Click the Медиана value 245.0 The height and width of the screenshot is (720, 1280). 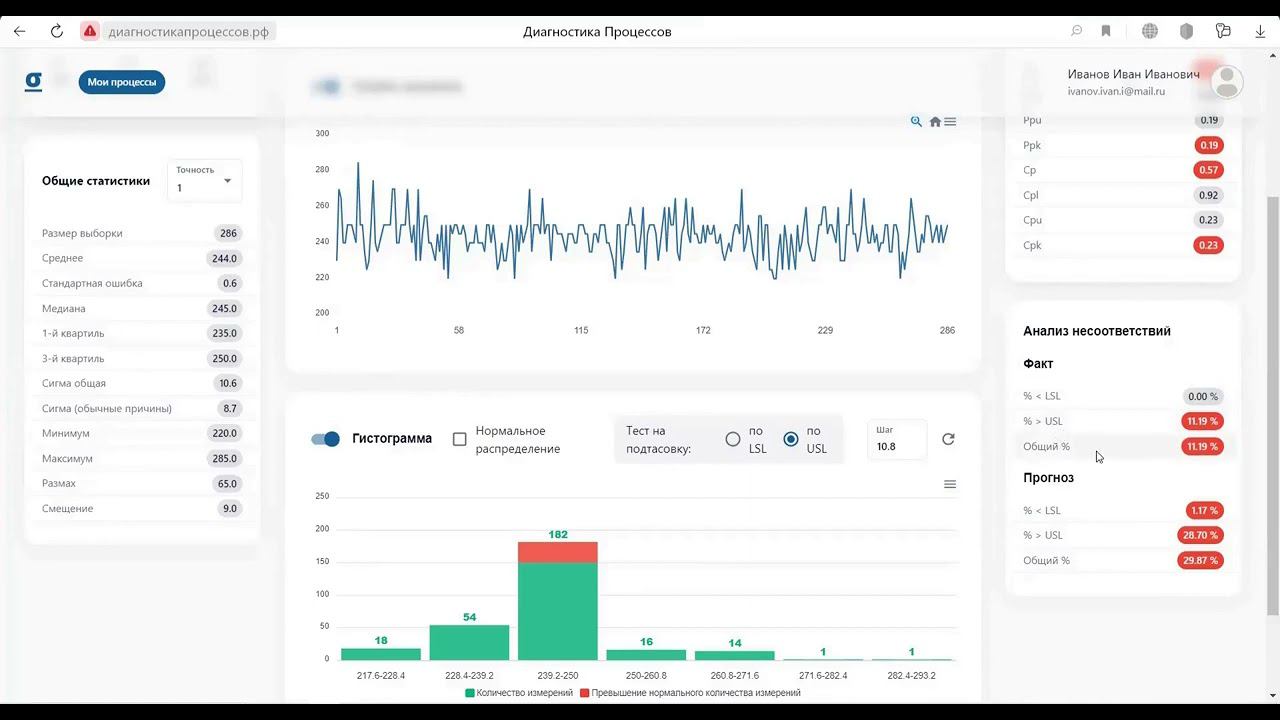225,308
